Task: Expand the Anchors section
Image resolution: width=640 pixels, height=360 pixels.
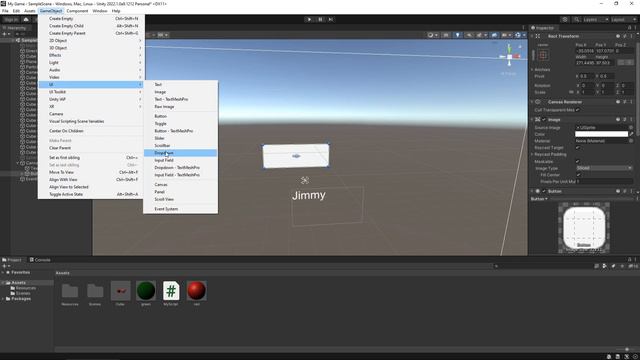Action: 532,70
